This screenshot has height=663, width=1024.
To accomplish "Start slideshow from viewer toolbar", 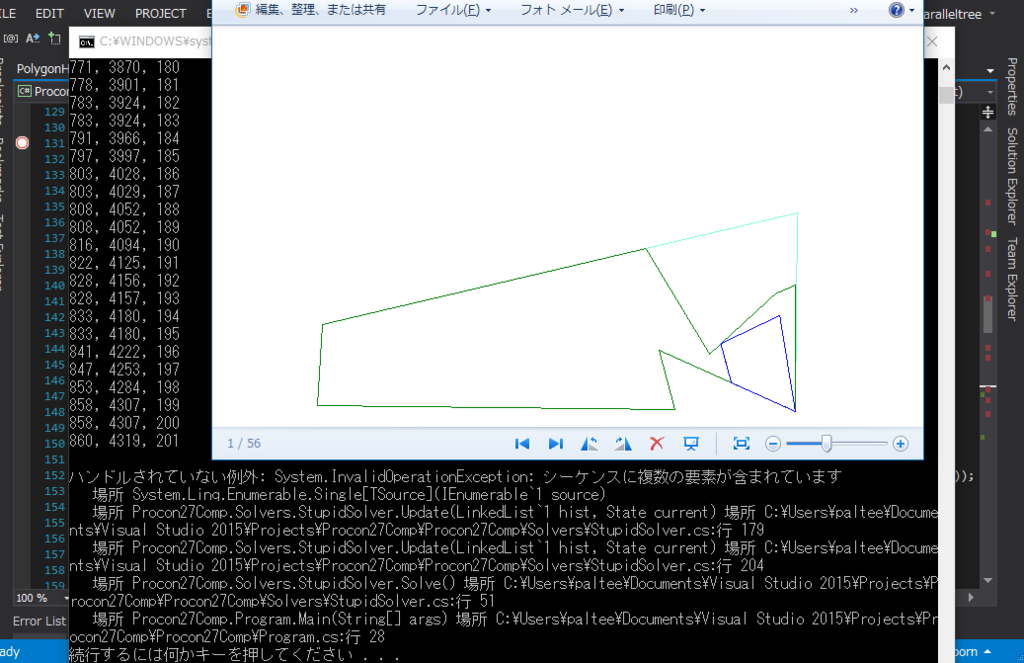I will pos(690,443).
